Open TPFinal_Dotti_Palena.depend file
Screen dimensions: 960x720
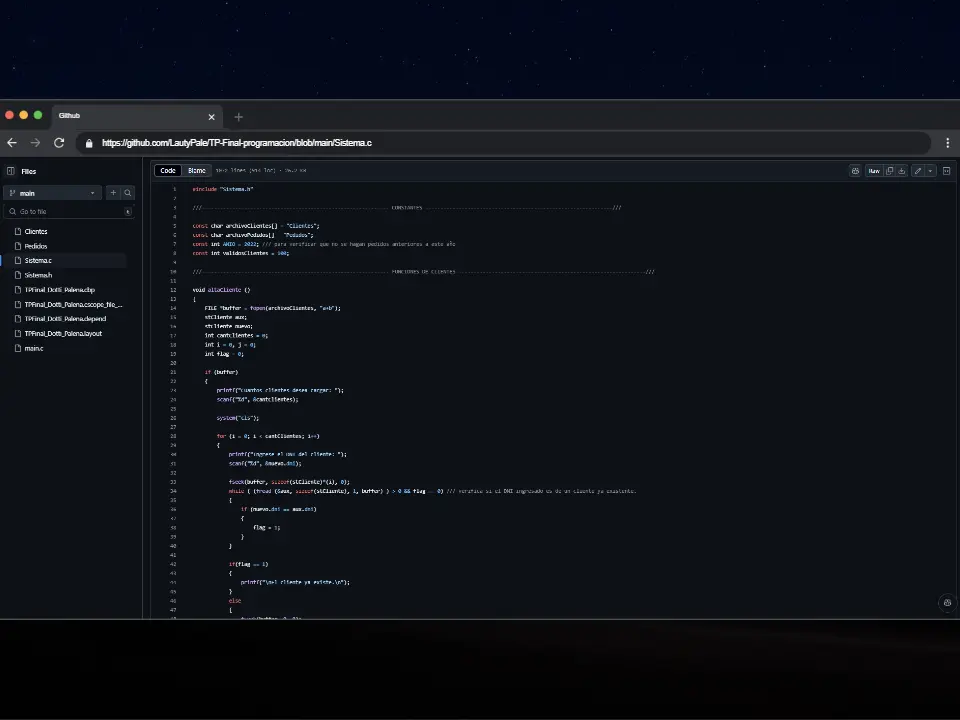point(65,319)
